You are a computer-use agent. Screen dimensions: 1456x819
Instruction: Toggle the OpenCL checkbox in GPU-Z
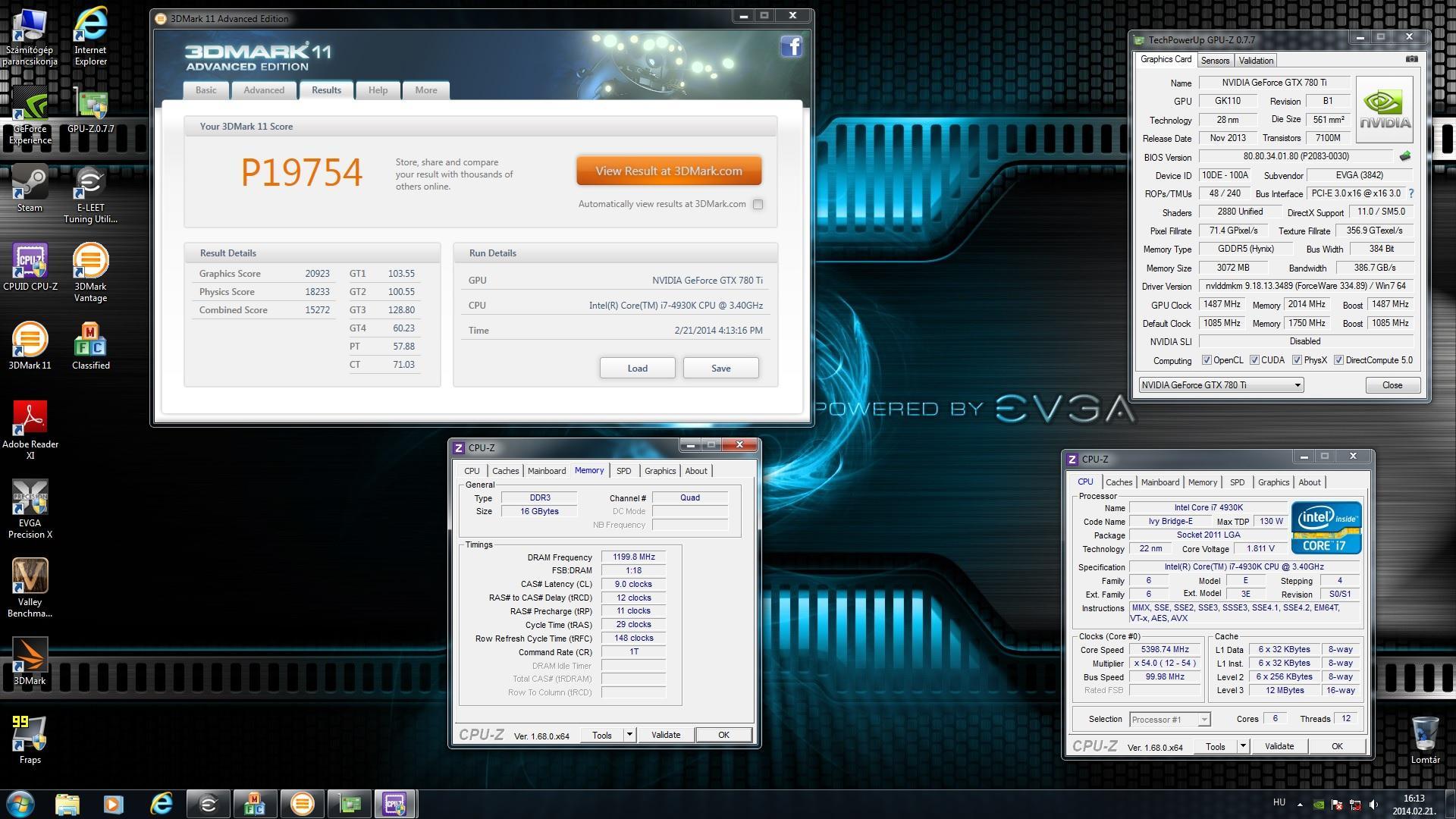click(x=1207, y=360)
